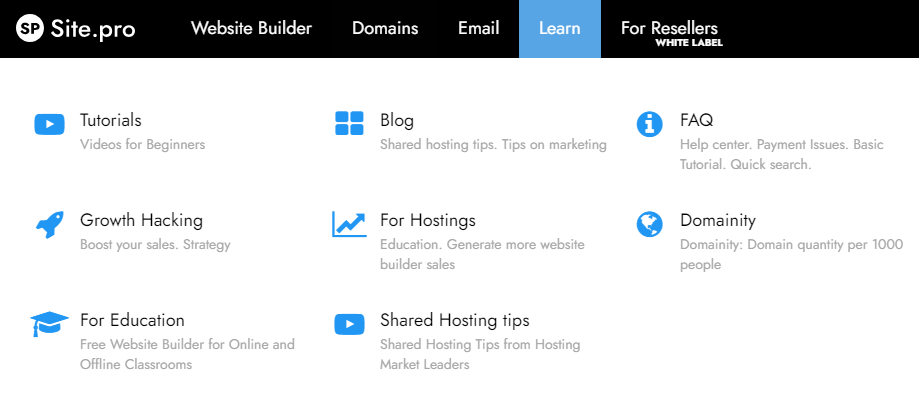Click the Growth Hacking rocket icon

49,224
